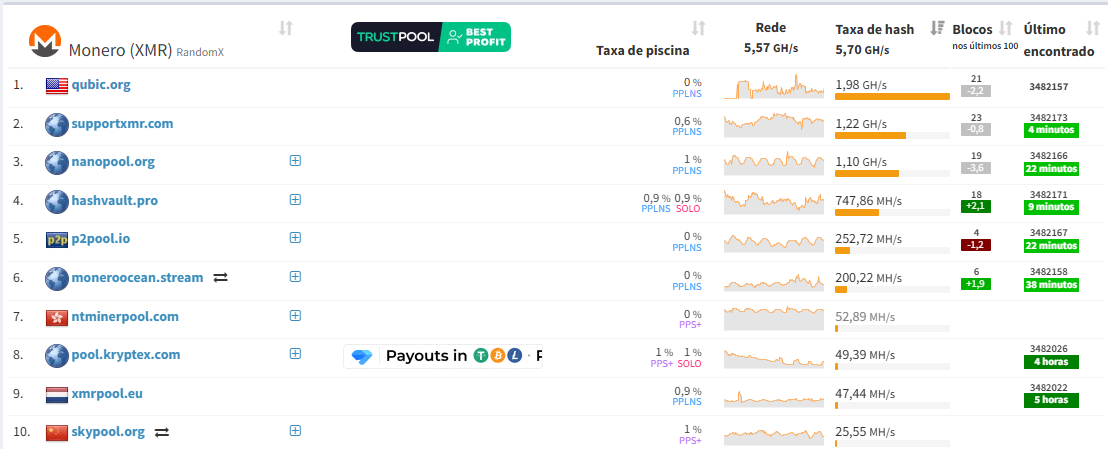
Task: Click the SOLO label in hashvault.pro row
Action: pyautogui.click(x=690, y=209)
